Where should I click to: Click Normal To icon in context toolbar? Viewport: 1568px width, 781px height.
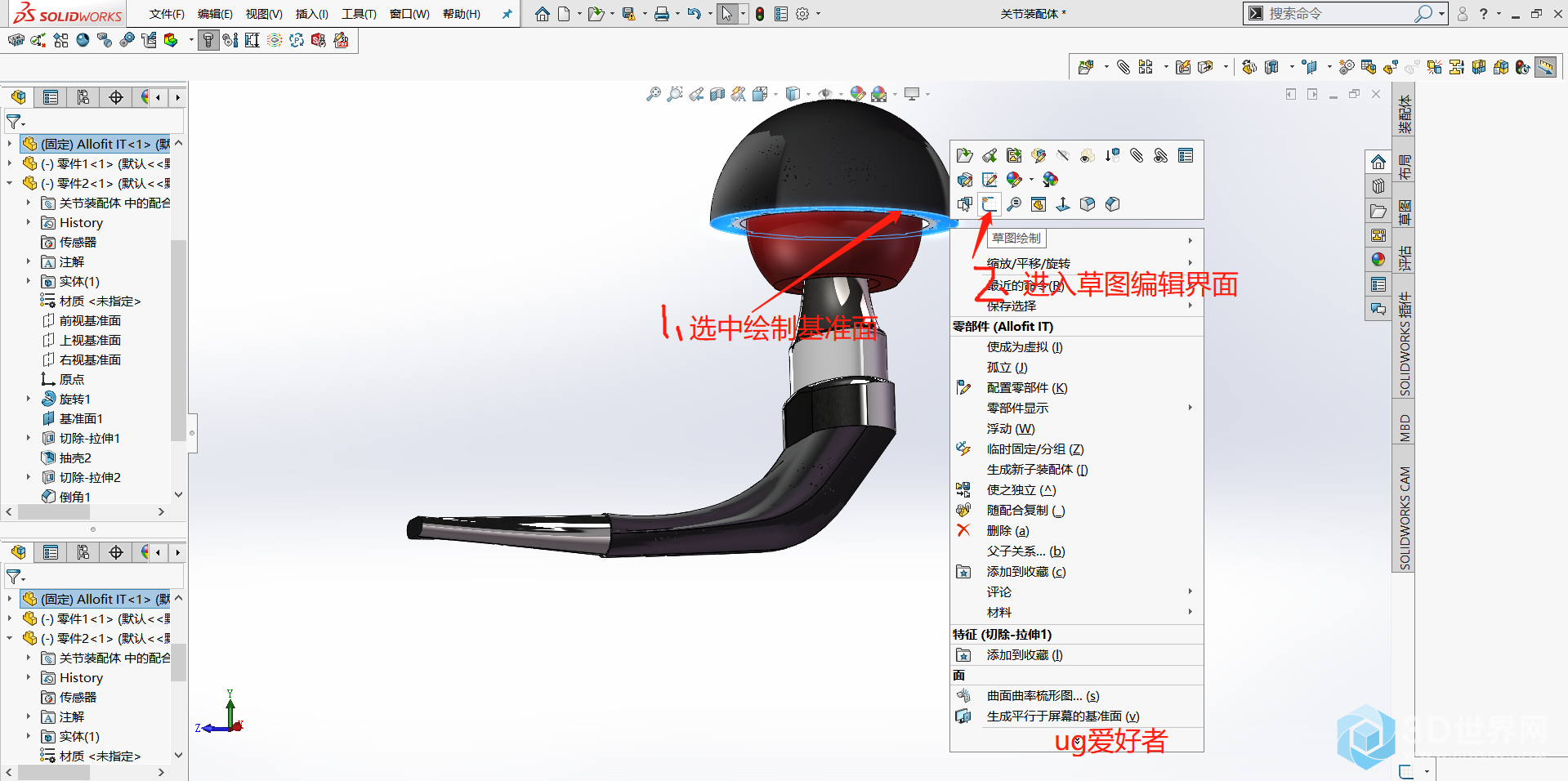(x=1063, y=204)
